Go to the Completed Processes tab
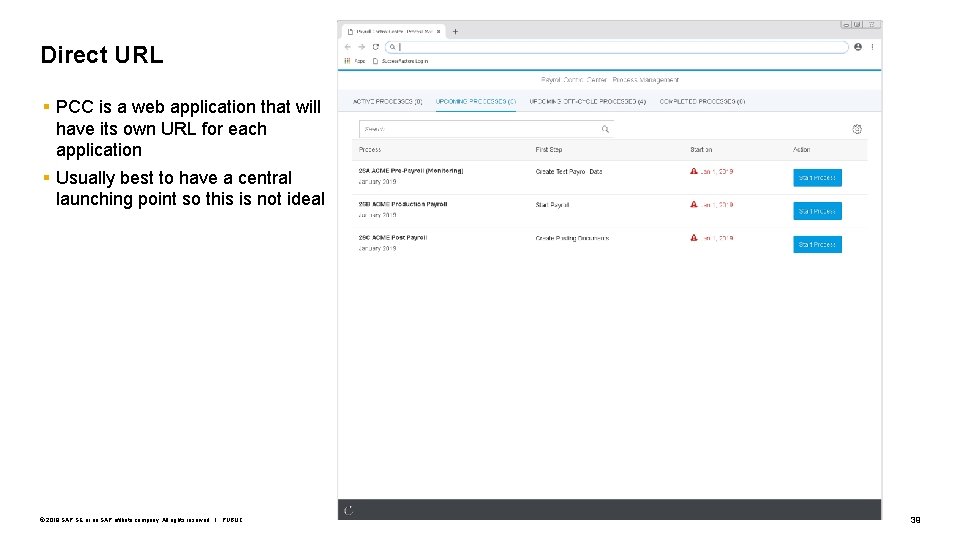 coord(702,102)
